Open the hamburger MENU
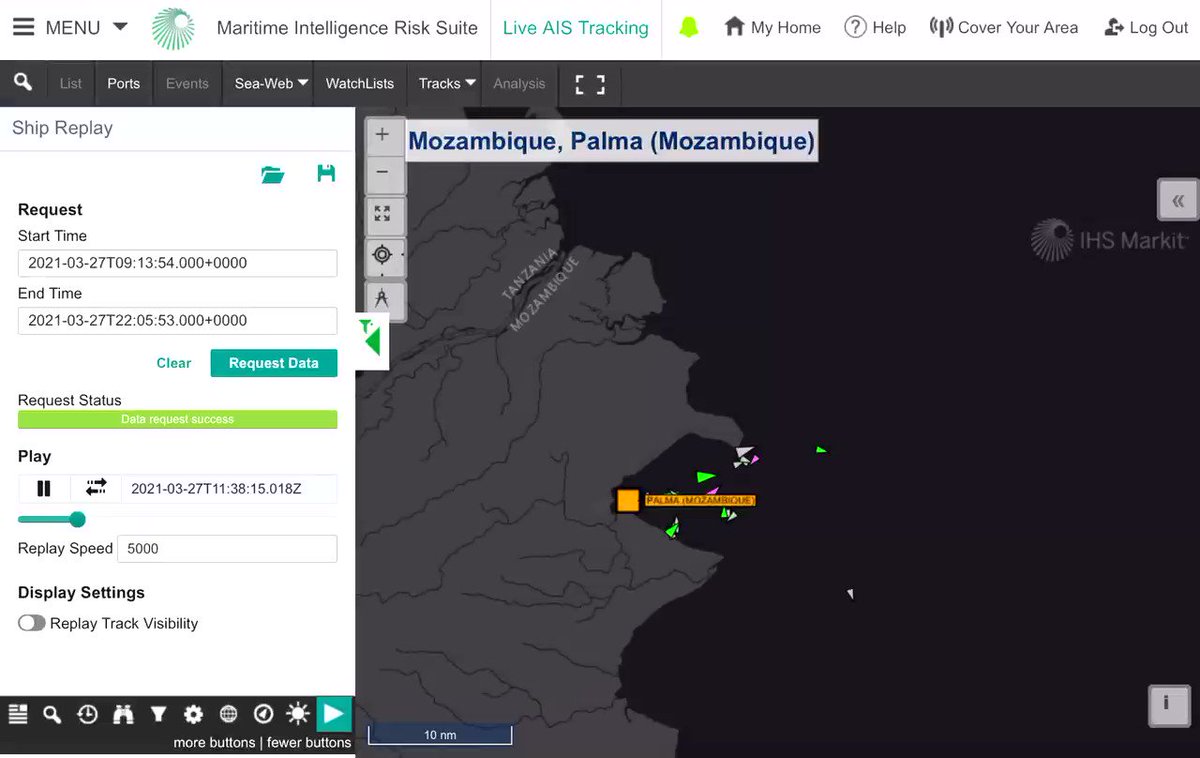The image size is (1200, 758). pyautogui.click(x=23, y=27)
